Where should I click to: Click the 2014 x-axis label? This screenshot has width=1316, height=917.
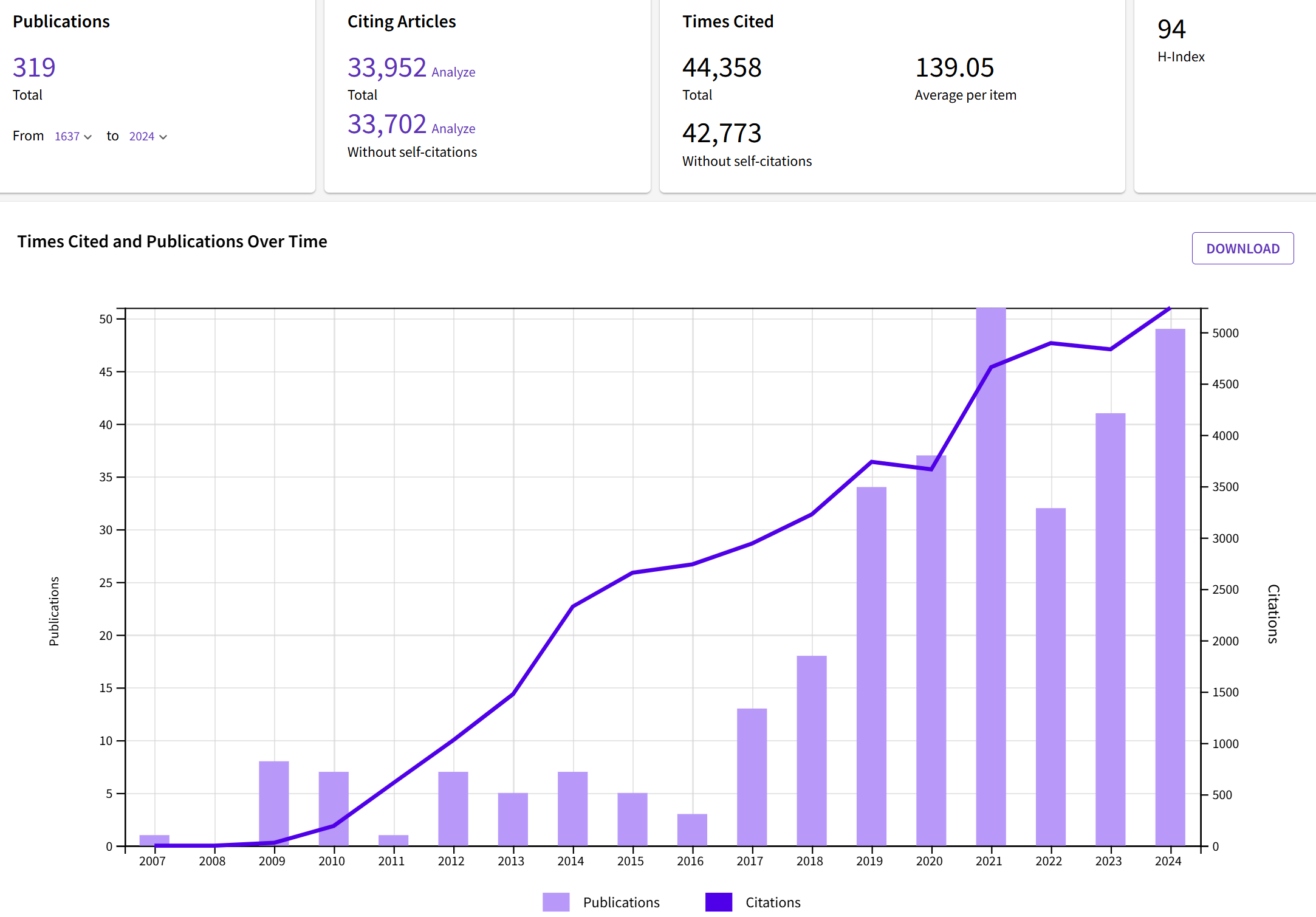coord(571,861)
